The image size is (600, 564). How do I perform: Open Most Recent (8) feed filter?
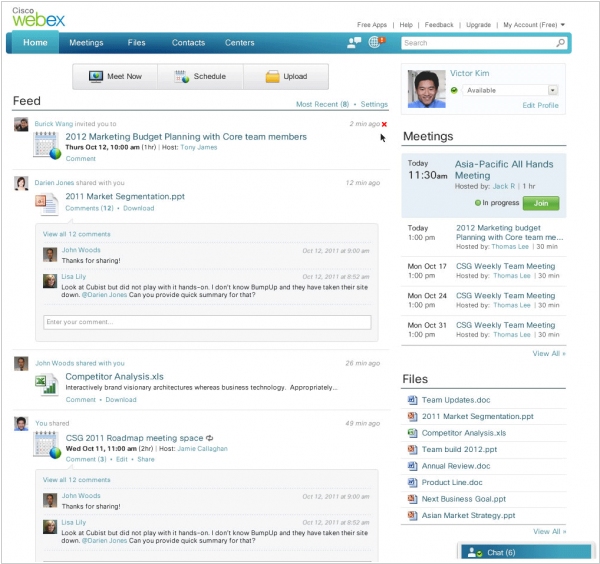pos(322,104)
